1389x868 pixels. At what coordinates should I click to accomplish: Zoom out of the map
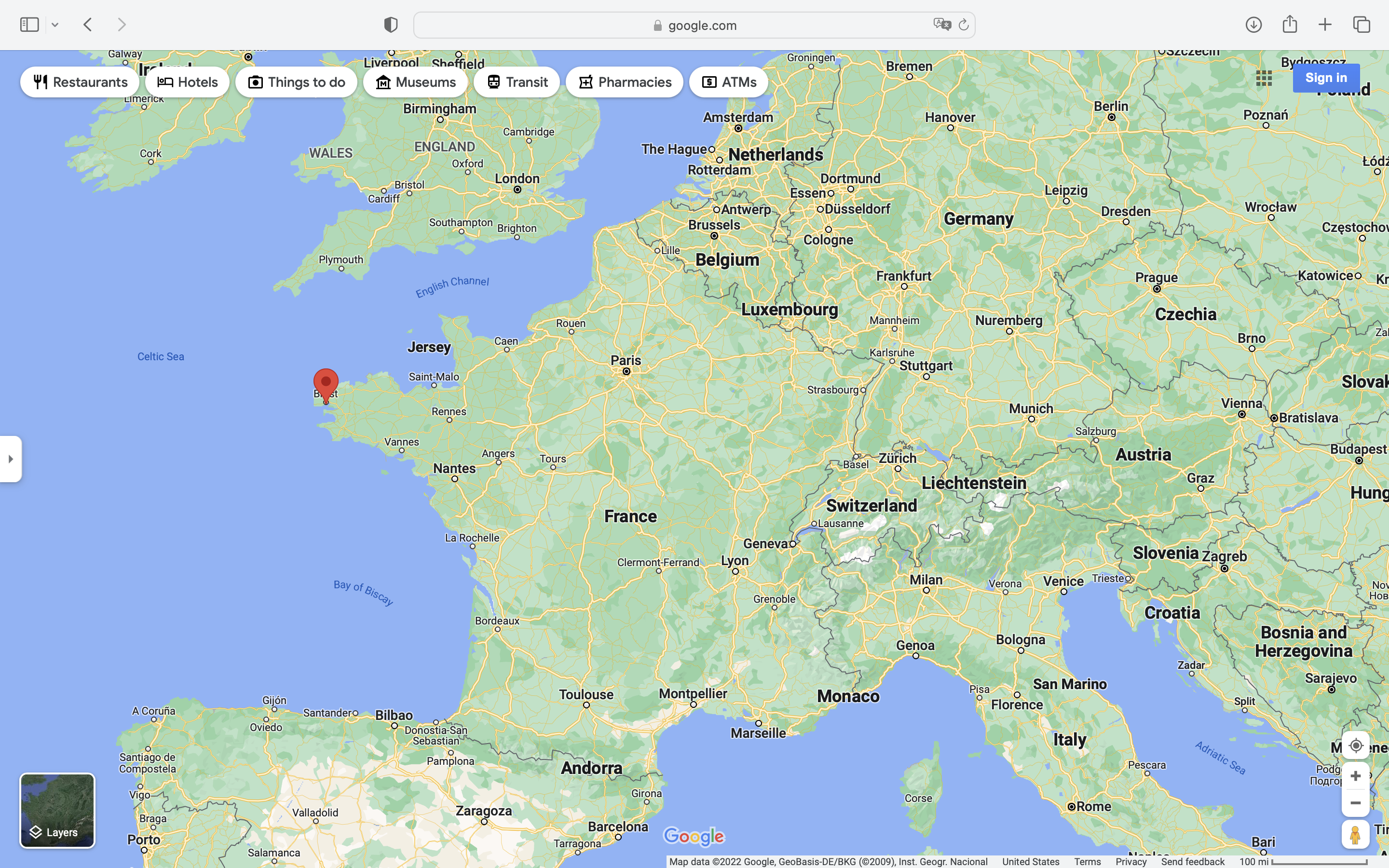(1355, 803)
